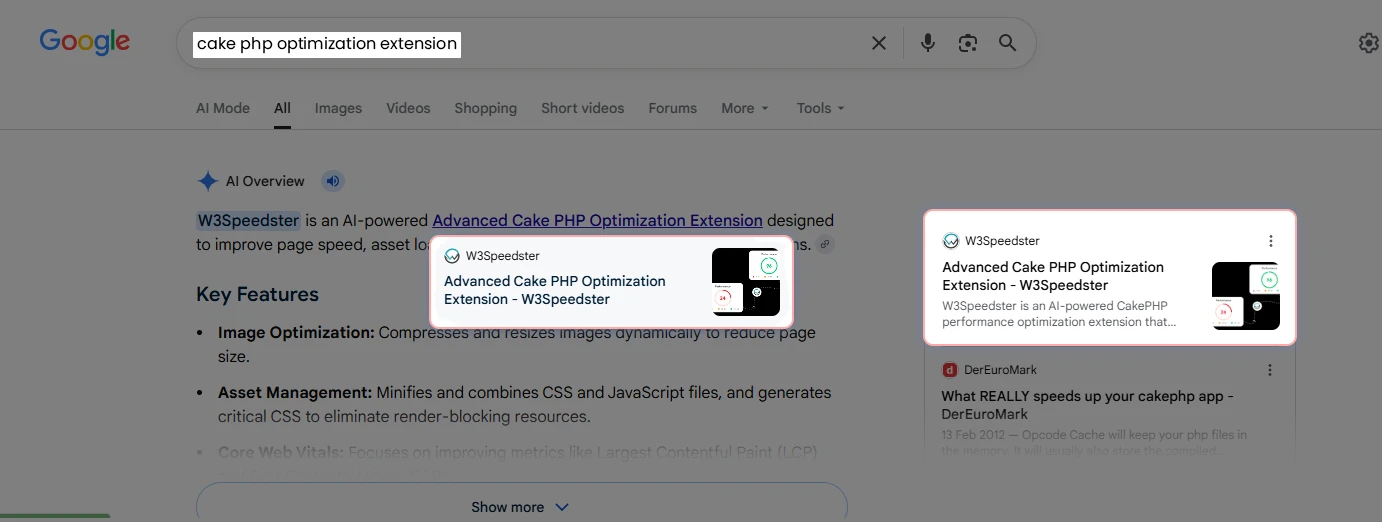Viewport: 1382px width, 522px height.
Task: Click side card snippet about CakePHP performance
Action: pyautogui.click(x=1059, y=314)
